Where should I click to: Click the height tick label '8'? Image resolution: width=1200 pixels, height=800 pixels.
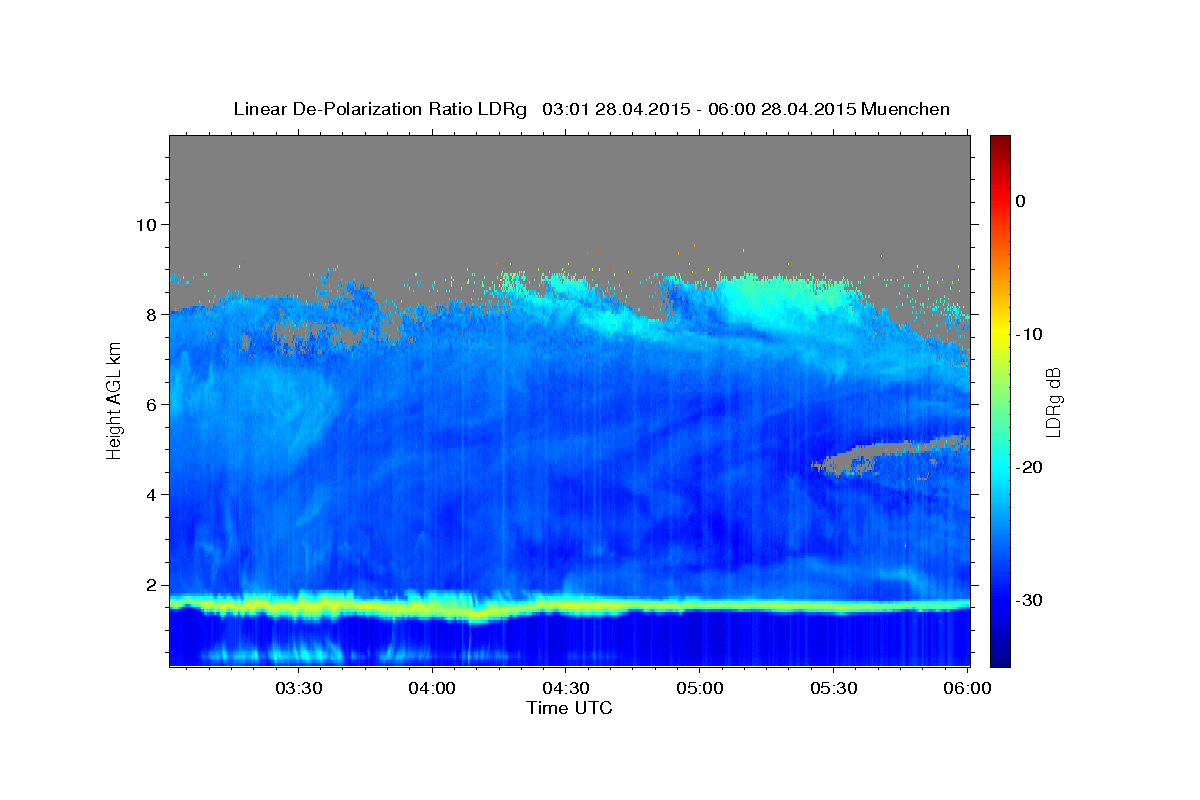point(152,314)
